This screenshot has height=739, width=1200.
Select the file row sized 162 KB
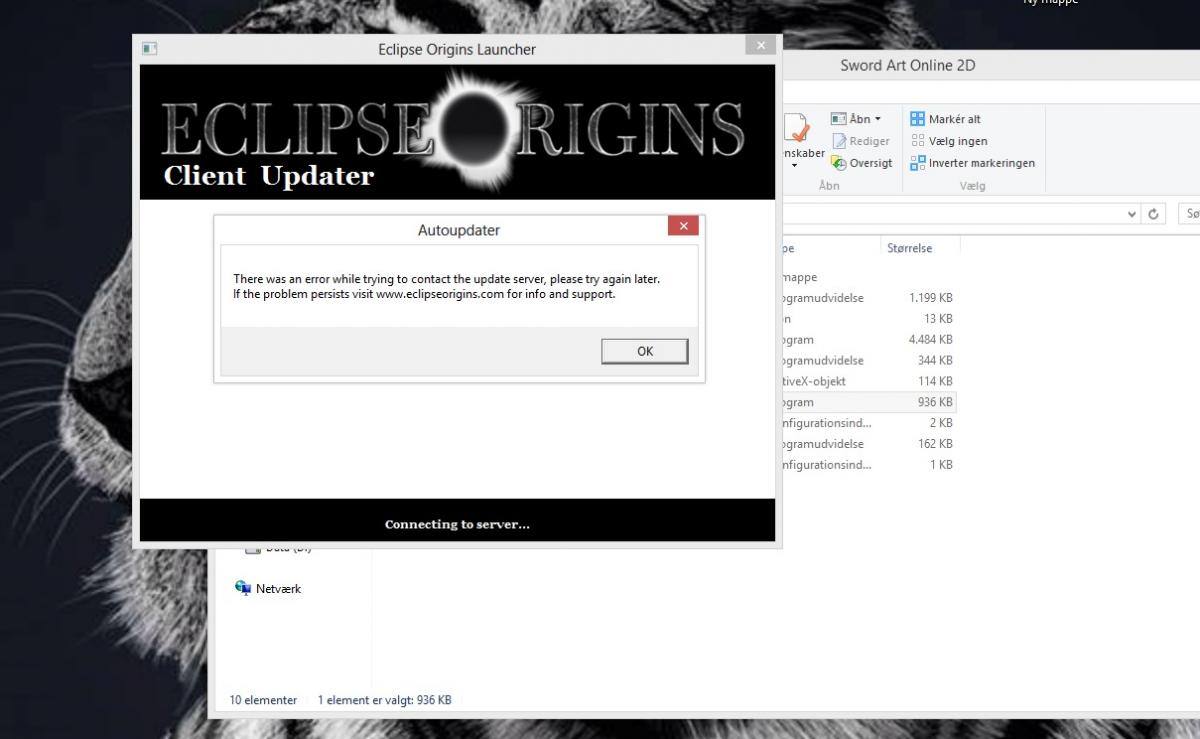click(x=868, y=444)
